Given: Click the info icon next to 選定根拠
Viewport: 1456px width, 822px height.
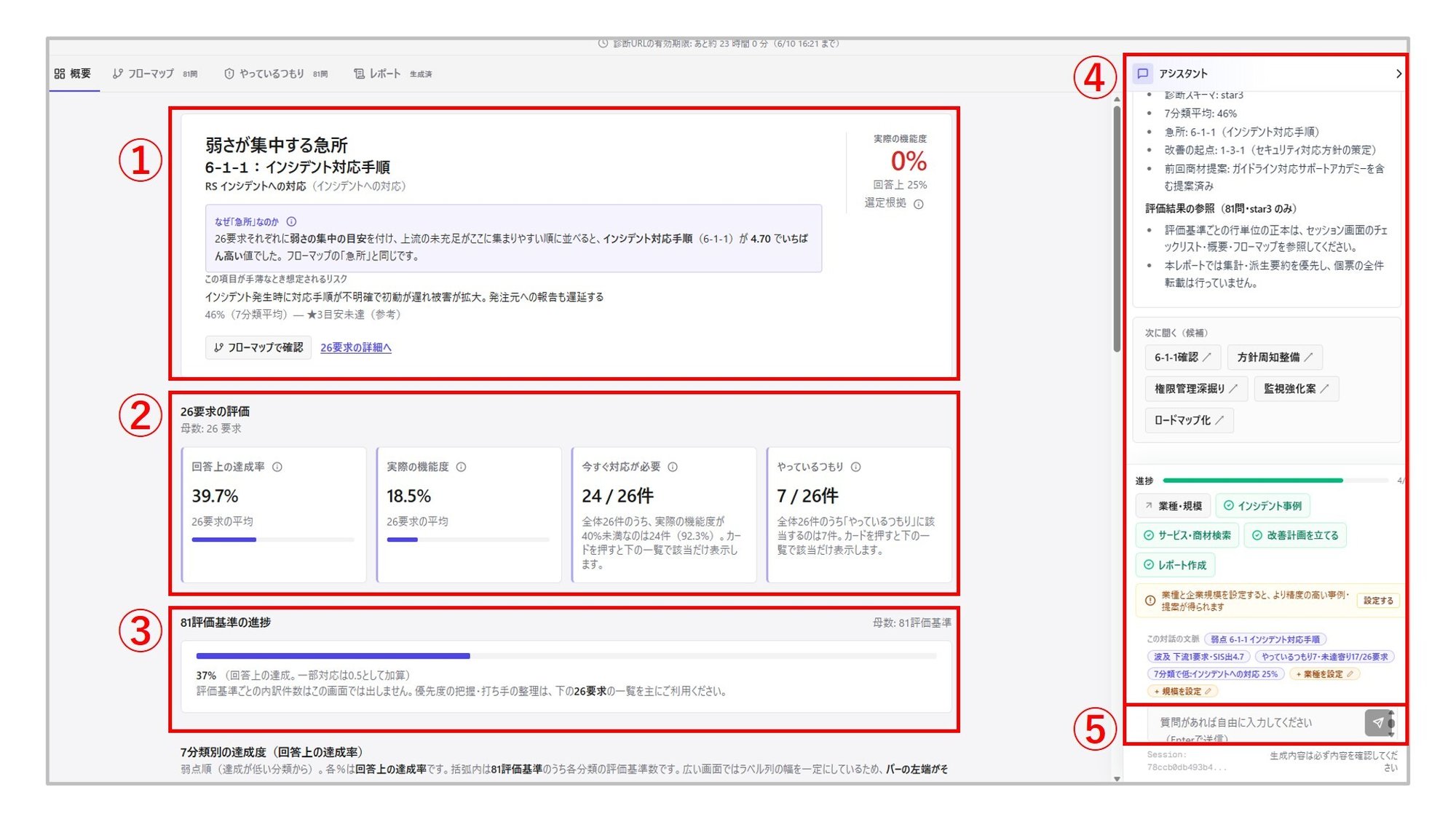Looking at the screenshot, I should tap(919, 204).
